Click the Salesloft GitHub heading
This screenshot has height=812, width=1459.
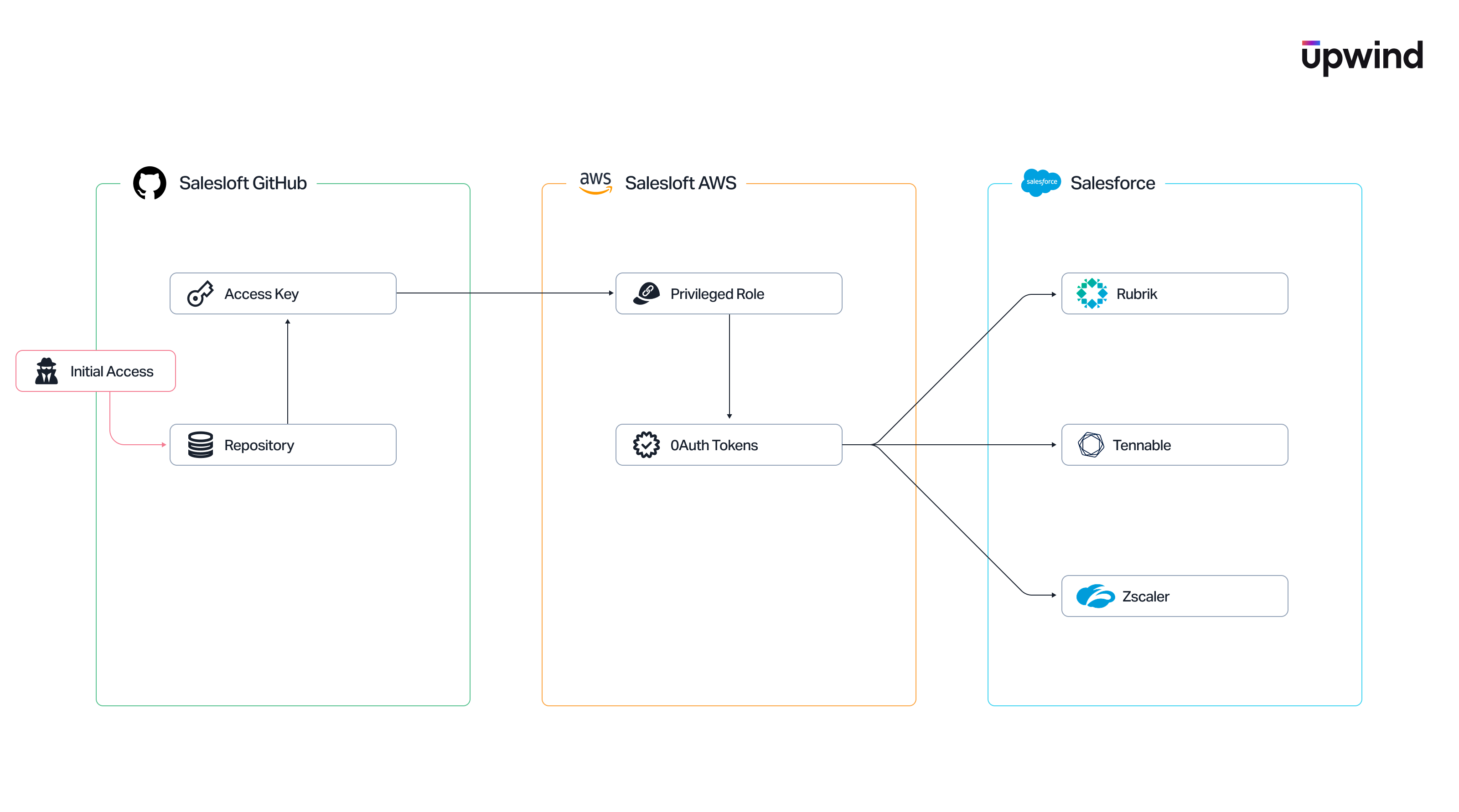tap(243, 183)
